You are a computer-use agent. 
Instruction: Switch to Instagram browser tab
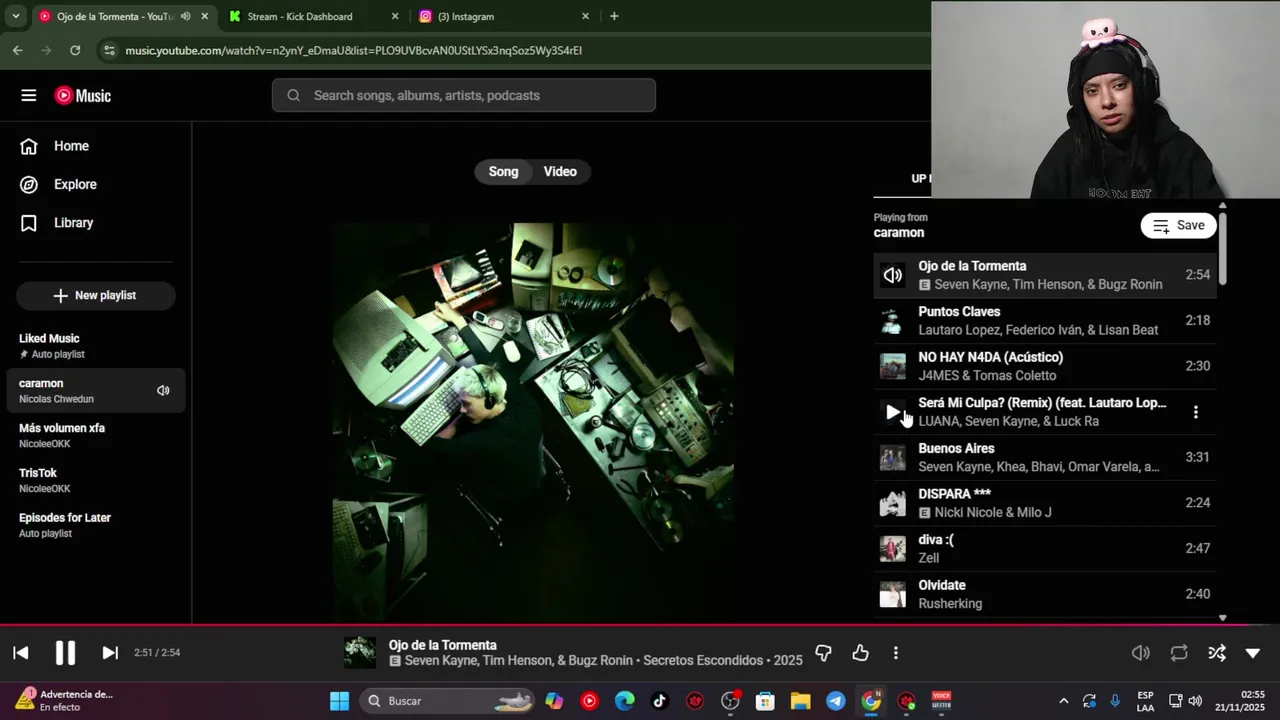point(503,16)
